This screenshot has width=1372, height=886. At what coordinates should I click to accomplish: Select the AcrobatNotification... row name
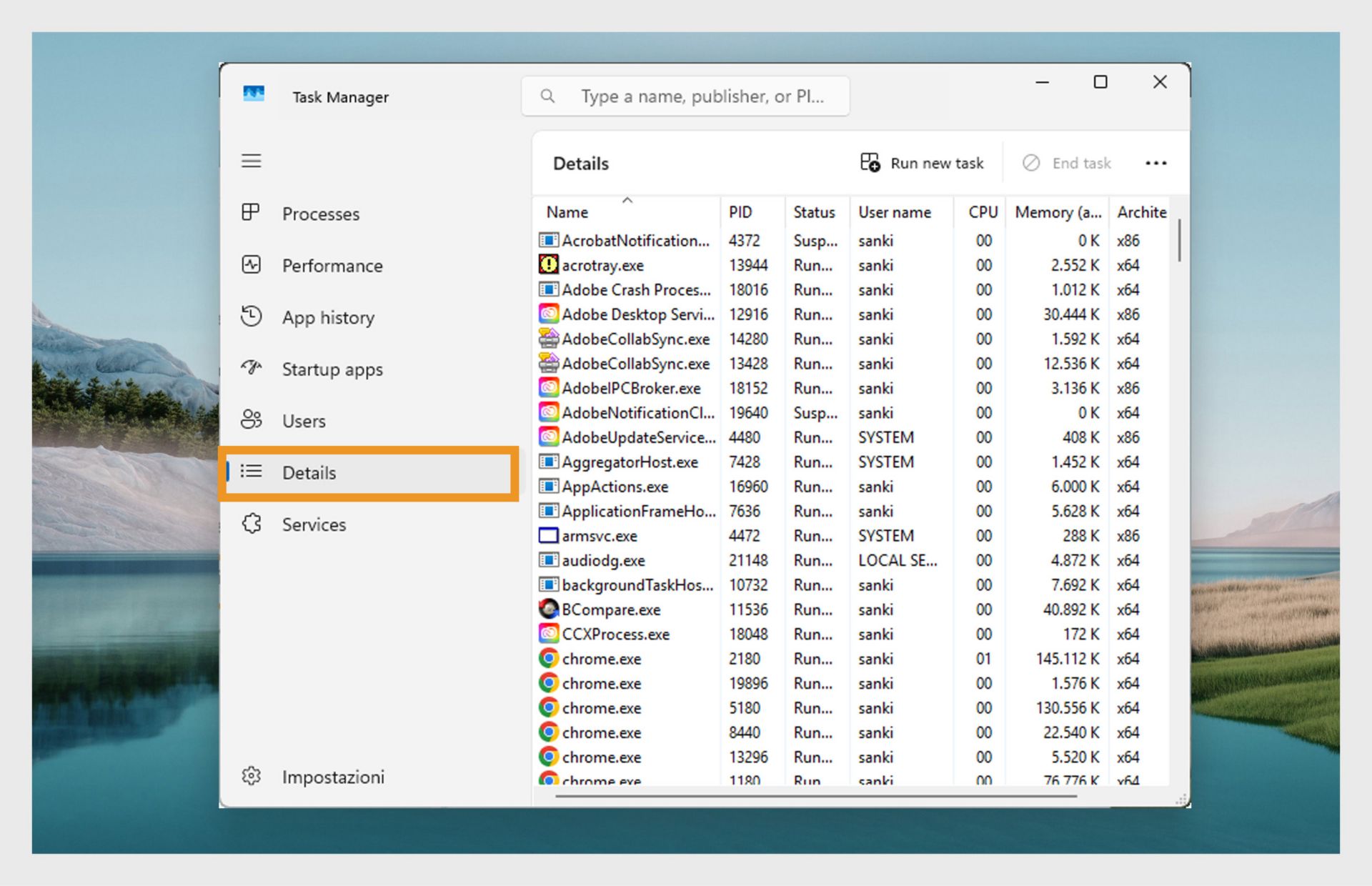(x=635, y=241)
